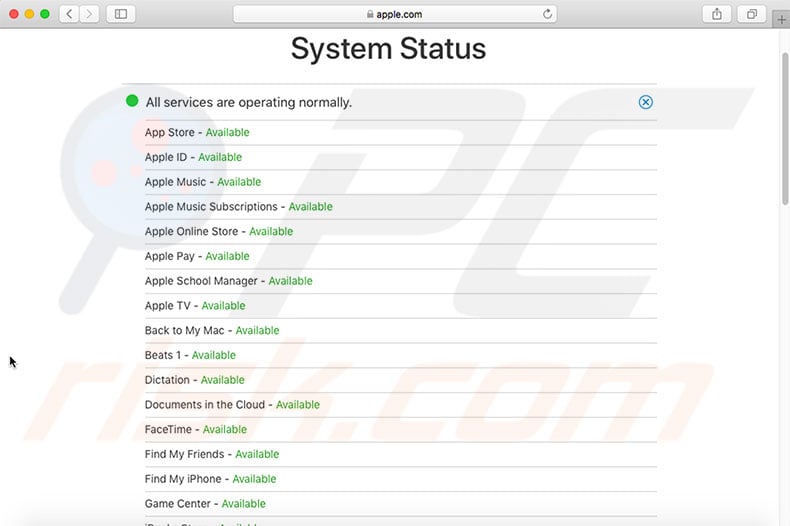Go forward with Safari forward arrow
The width and height of the screenshot is (790, 526).
pyautogui.click(x=89, y=14)
